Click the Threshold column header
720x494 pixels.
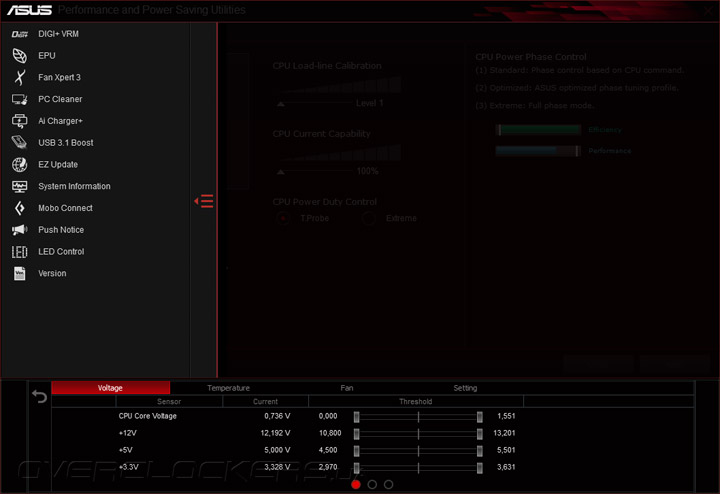[x=416, y=401]
